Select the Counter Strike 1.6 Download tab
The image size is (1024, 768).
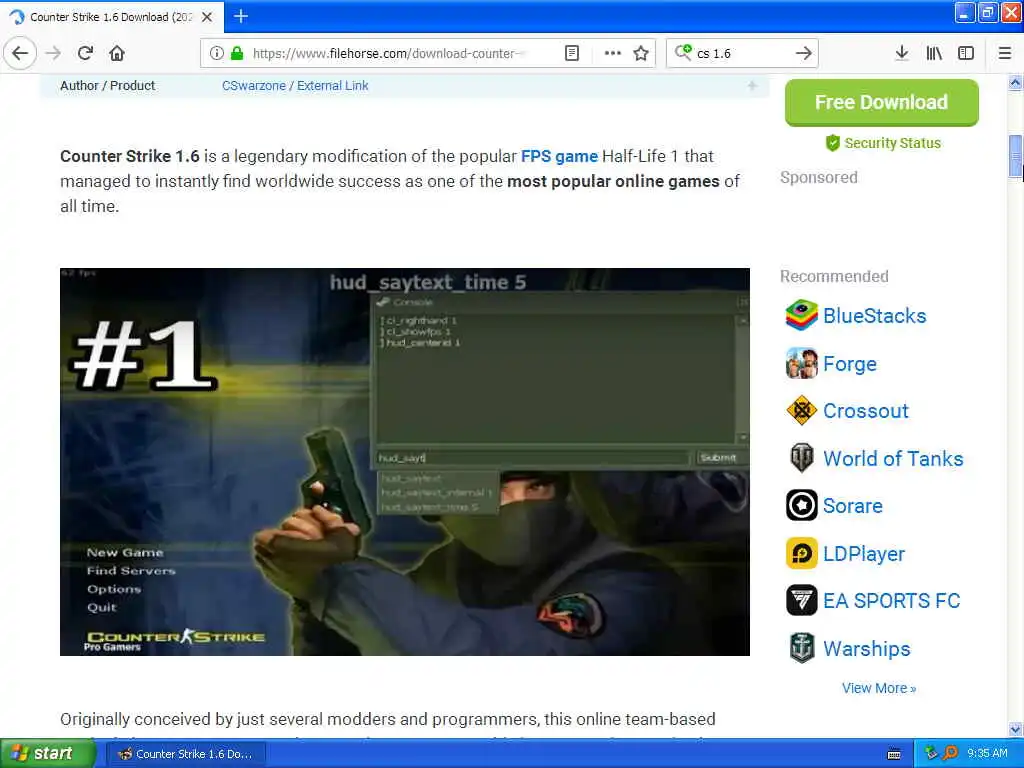[112, 17]
